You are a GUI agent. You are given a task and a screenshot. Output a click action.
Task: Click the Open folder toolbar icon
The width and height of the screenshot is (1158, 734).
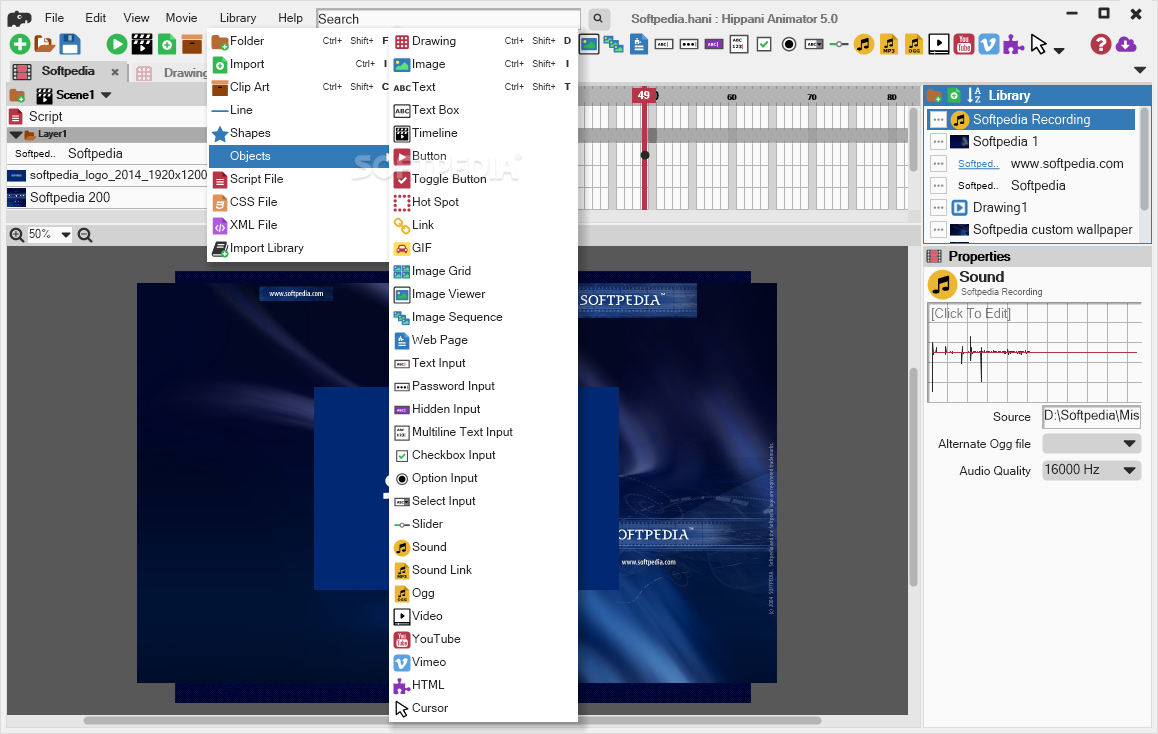[44, 44]
